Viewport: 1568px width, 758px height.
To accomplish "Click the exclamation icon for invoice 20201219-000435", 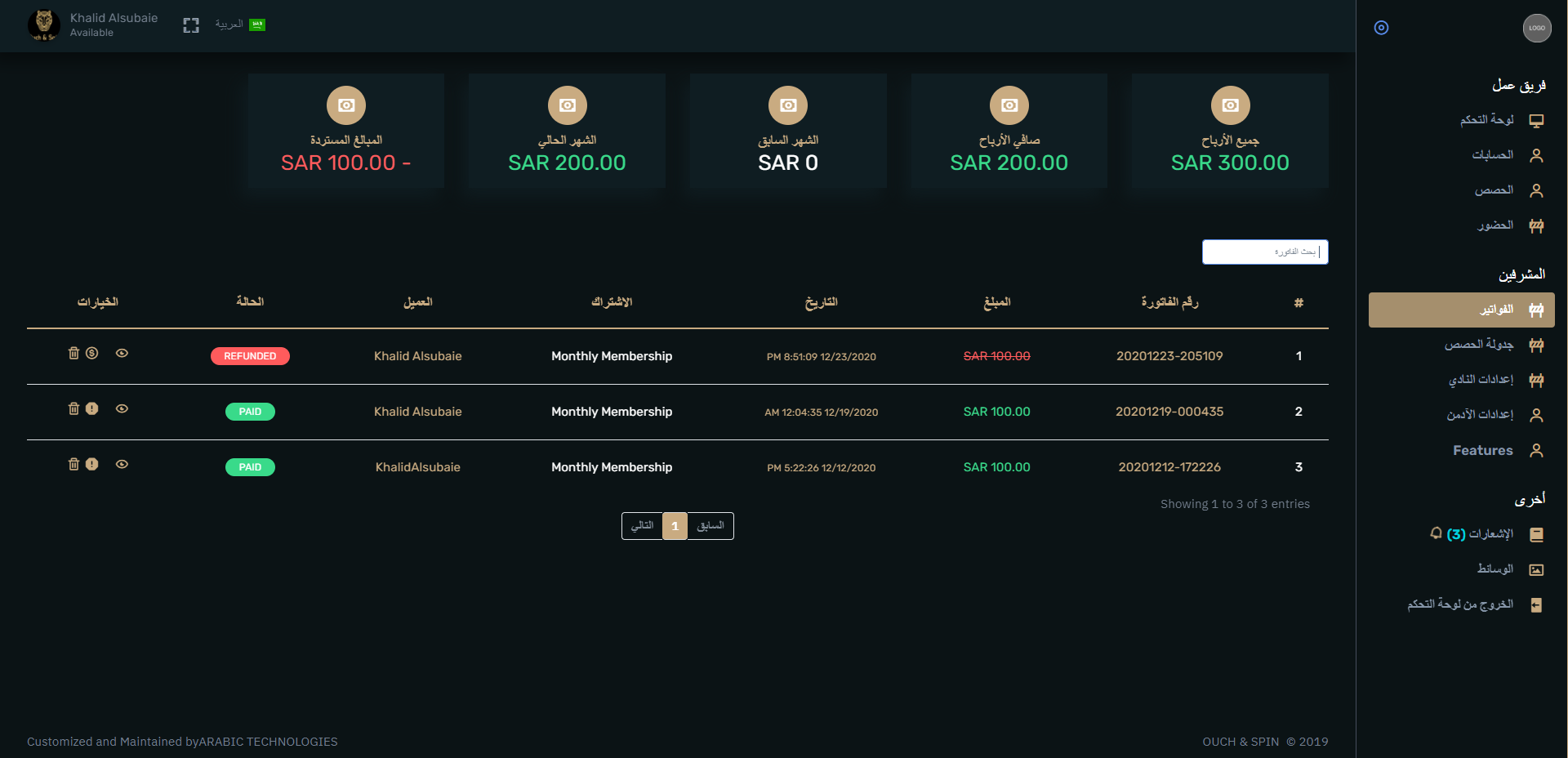I will coord(92,408).
